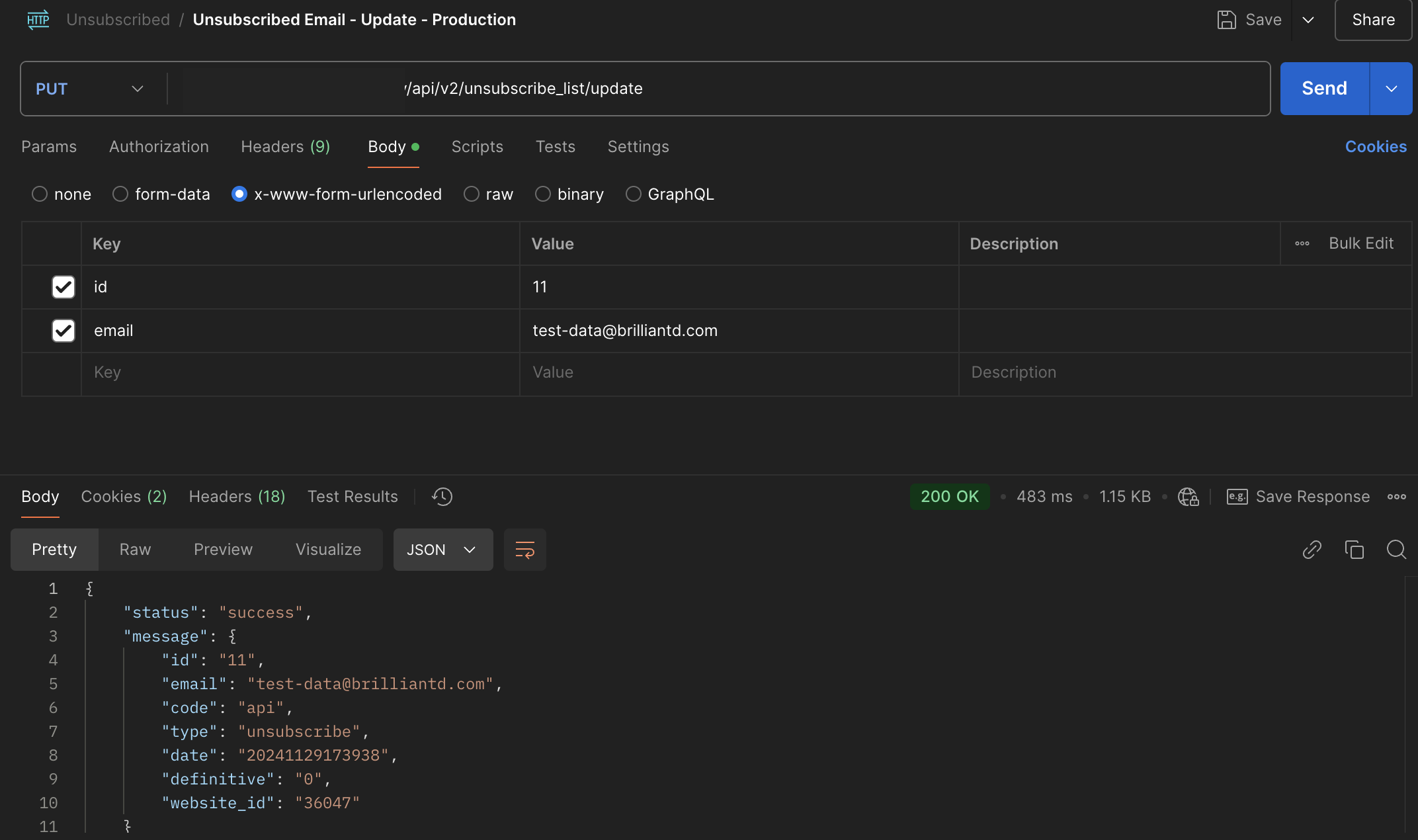1418x840 pixels.
Task: Click the Save floppy disk icon
Action: point(1226,20)
